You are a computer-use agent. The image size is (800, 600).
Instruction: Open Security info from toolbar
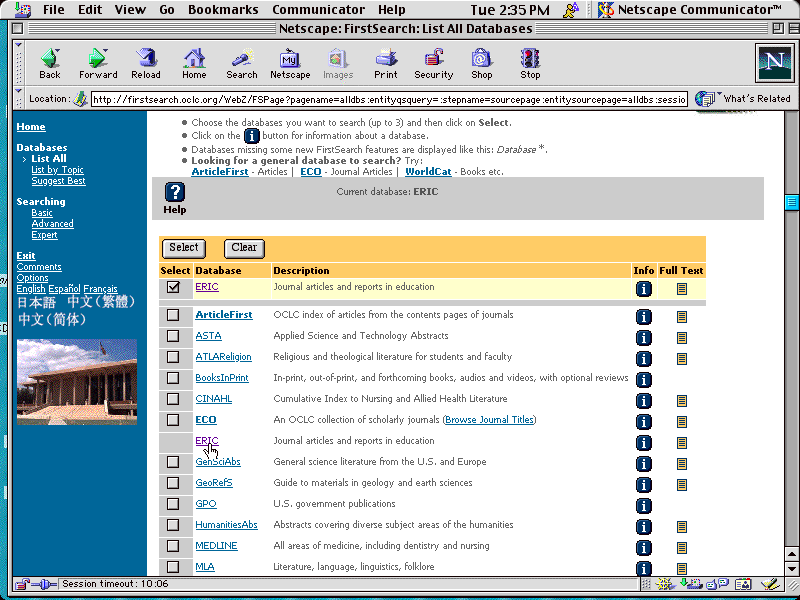434,64
